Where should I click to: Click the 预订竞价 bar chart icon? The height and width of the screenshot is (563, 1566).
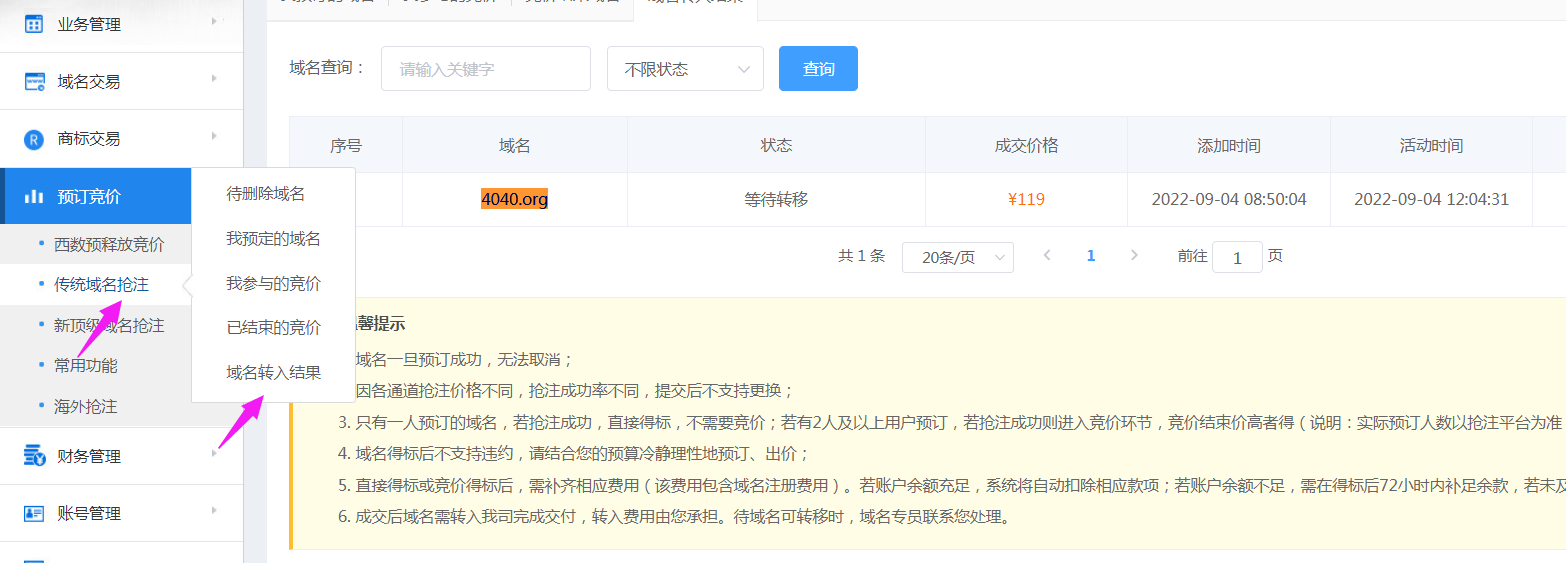tap(34, 196)
